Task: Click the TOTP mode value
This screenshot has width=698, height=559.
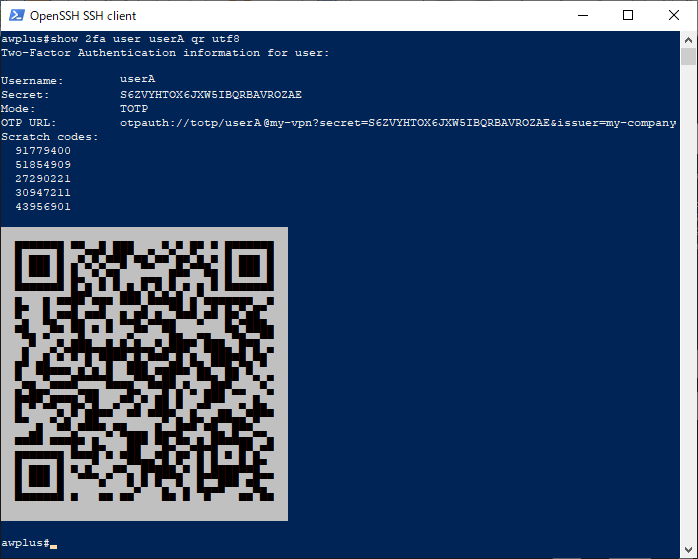Action: point(134,109)
